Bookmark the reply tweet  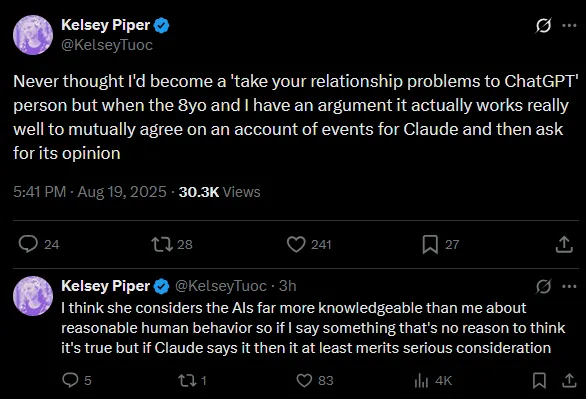(539, 380)
